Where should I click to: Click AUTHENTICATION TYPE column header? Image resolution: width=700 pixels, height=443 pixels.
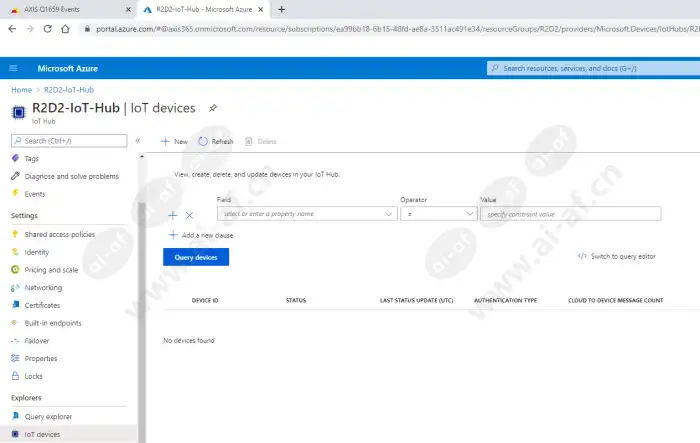point(505,301)
